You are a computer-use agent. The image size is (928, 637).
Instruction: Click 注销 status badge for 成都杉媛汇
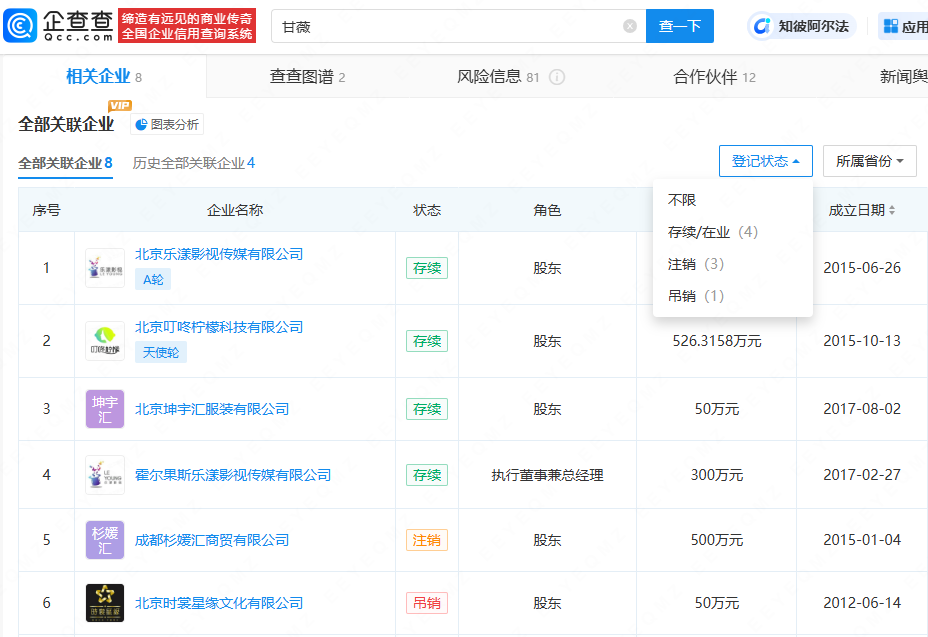(x=427, y=540)
